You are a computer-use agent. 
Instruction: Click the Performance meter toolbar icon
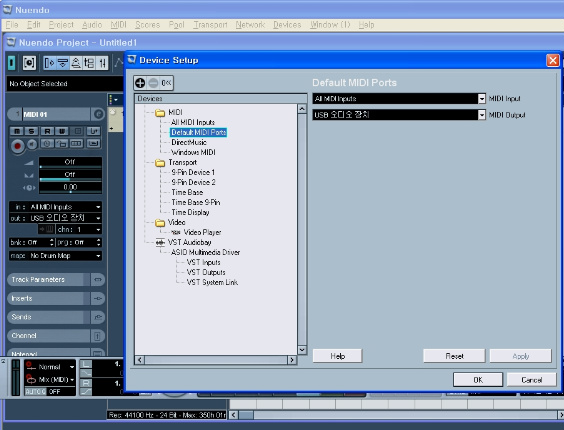pos(29,63)
